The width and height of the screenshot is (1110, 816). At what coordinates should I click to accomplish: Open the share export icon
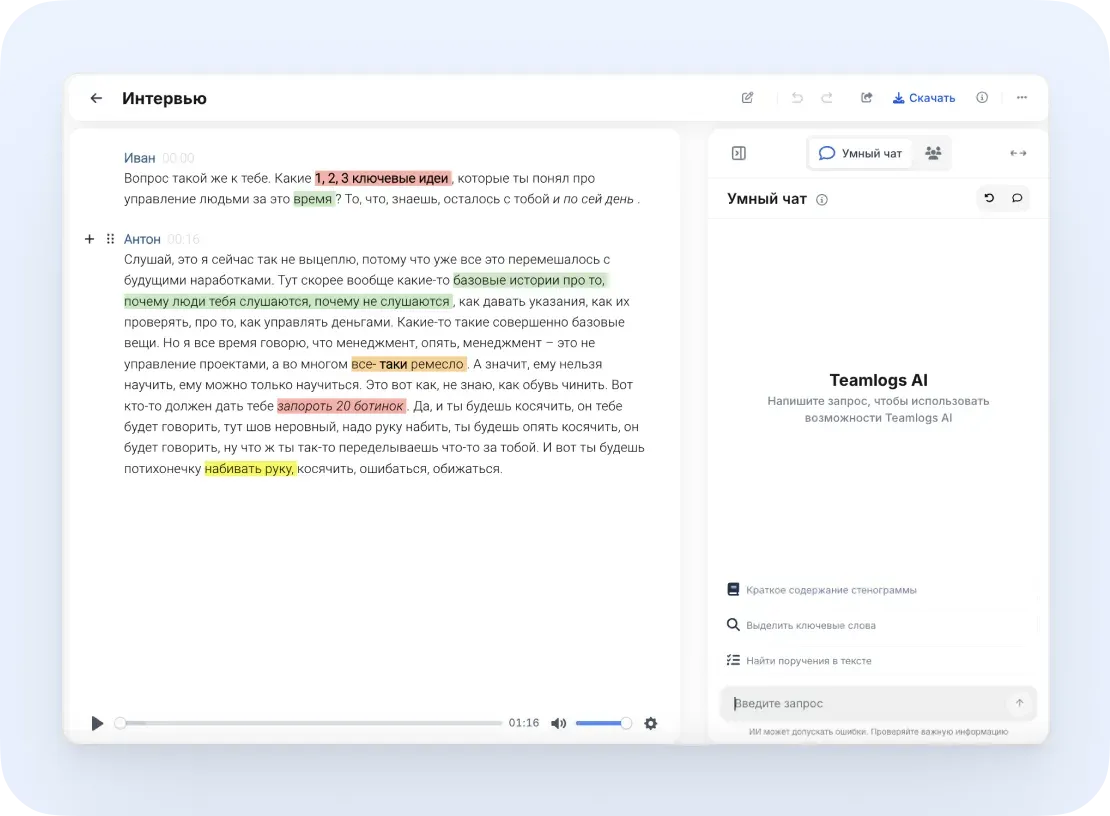pyautogui.click(x=866, y=98)
